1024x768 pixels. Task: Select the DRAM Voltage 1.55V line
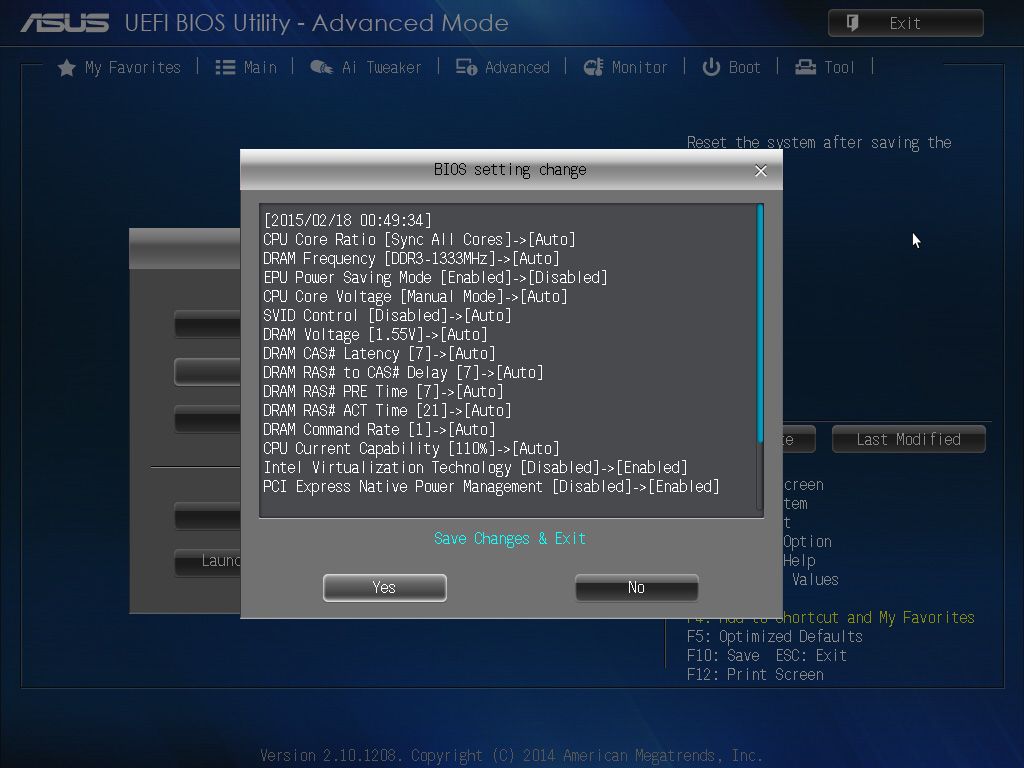pyautogui.click(x=376, y=334)
